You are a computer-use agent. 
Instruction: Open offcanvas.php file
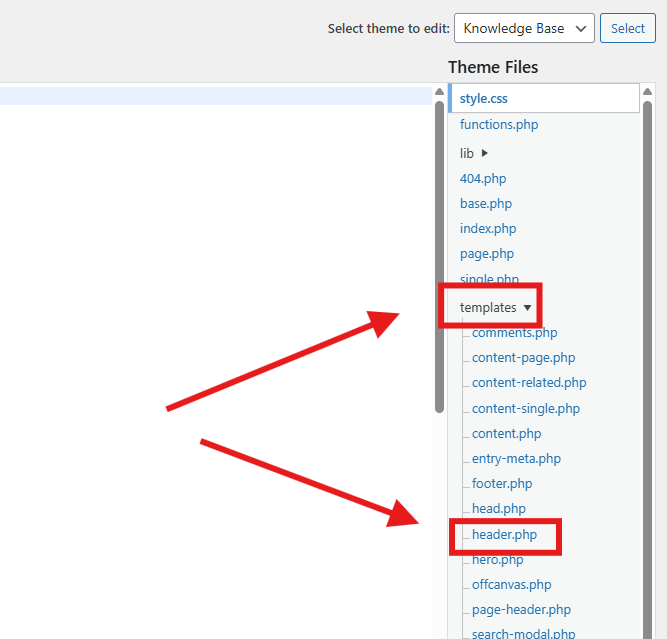[x=511, y=585]
